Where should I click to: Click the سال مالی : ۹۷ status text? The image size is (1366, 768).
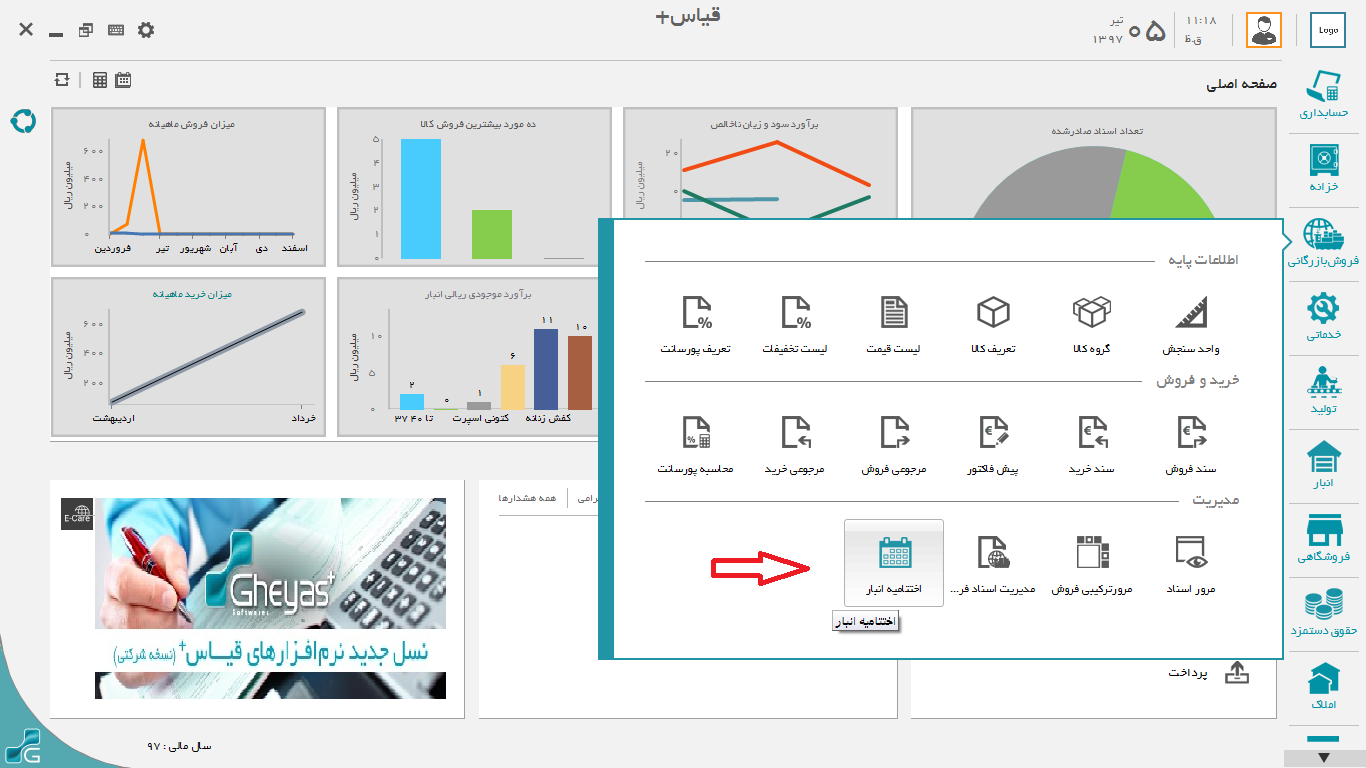(180, 746)
